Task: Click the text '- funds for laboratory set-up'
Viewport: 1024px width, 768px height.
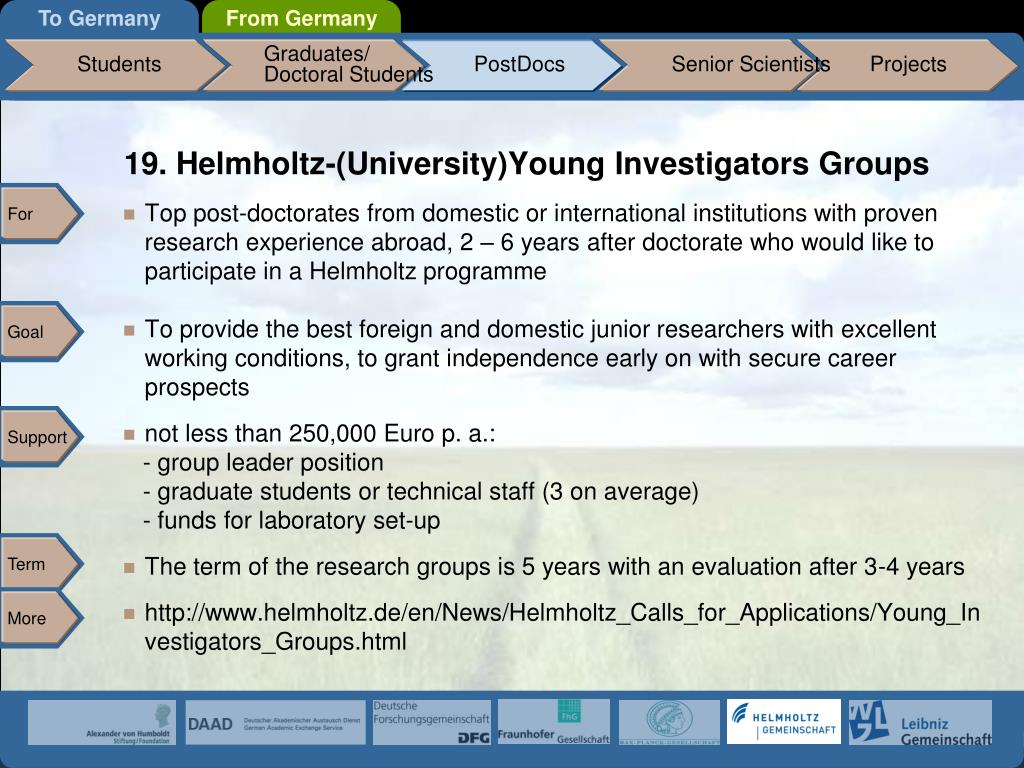Action: click(x=292, y=520)
